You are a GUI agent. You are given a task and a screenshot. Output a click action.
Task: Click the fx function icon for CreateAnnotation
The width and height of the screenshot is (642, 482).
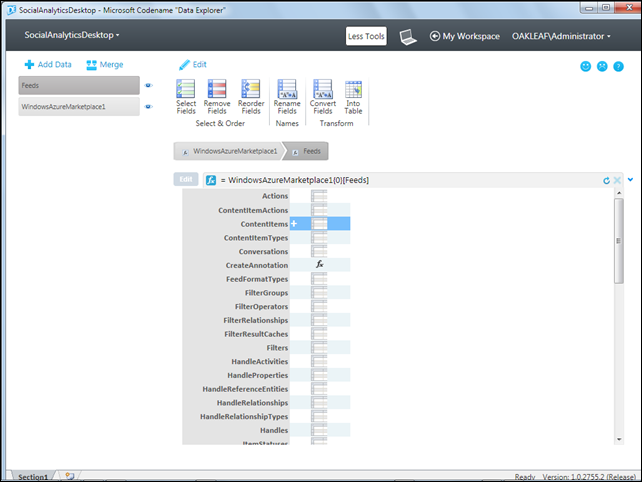point(320,265)
